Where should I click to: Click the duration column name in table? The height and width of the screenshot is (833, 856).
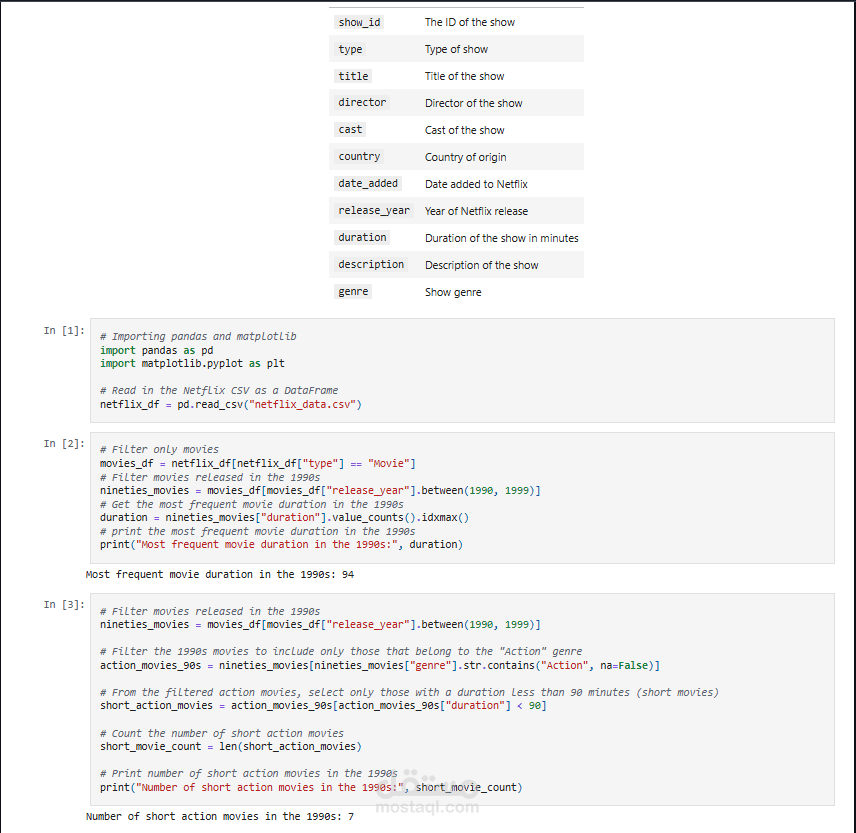362,237
